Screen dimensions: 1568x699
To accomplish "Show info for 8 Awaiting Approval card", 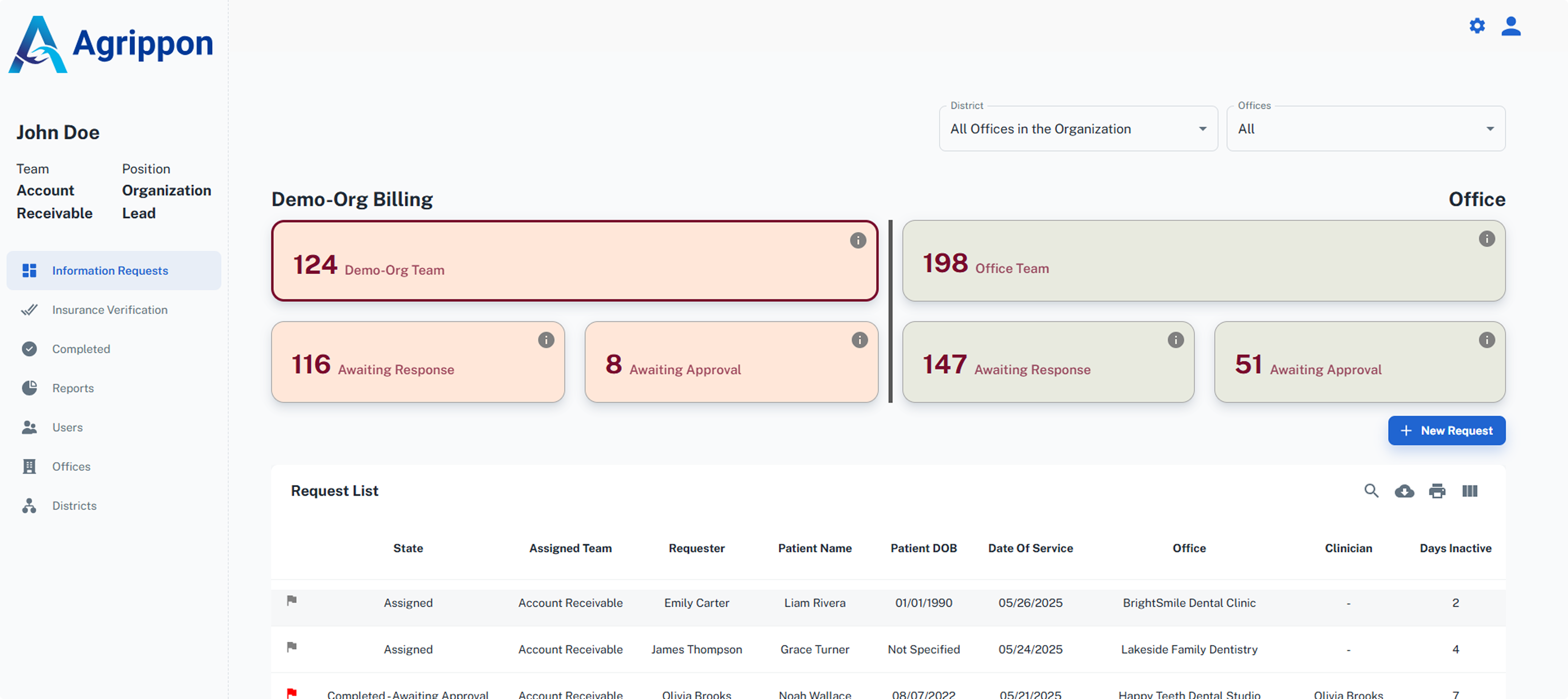I will pyautogui.click(x=859, y=340).
